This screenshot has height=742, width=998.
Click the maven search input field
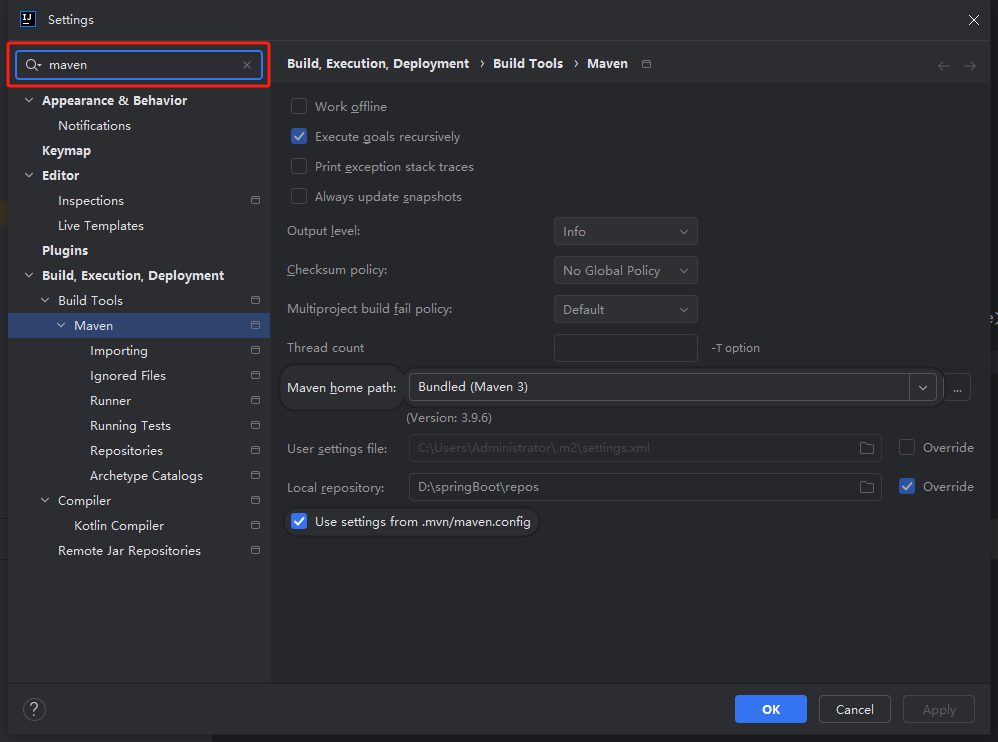tap(139, 65)
